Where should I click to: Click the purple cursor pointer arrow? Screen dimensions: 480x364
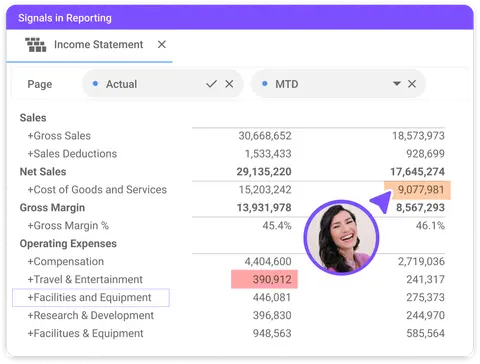[381, 202]
